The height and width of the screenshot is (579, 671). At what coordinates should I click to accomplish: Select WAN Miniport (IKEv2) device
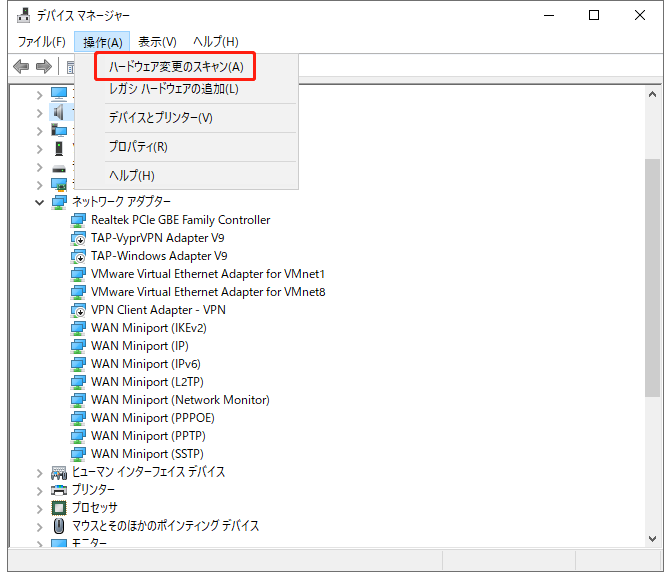pyautogui.click(x=148, y=328)
